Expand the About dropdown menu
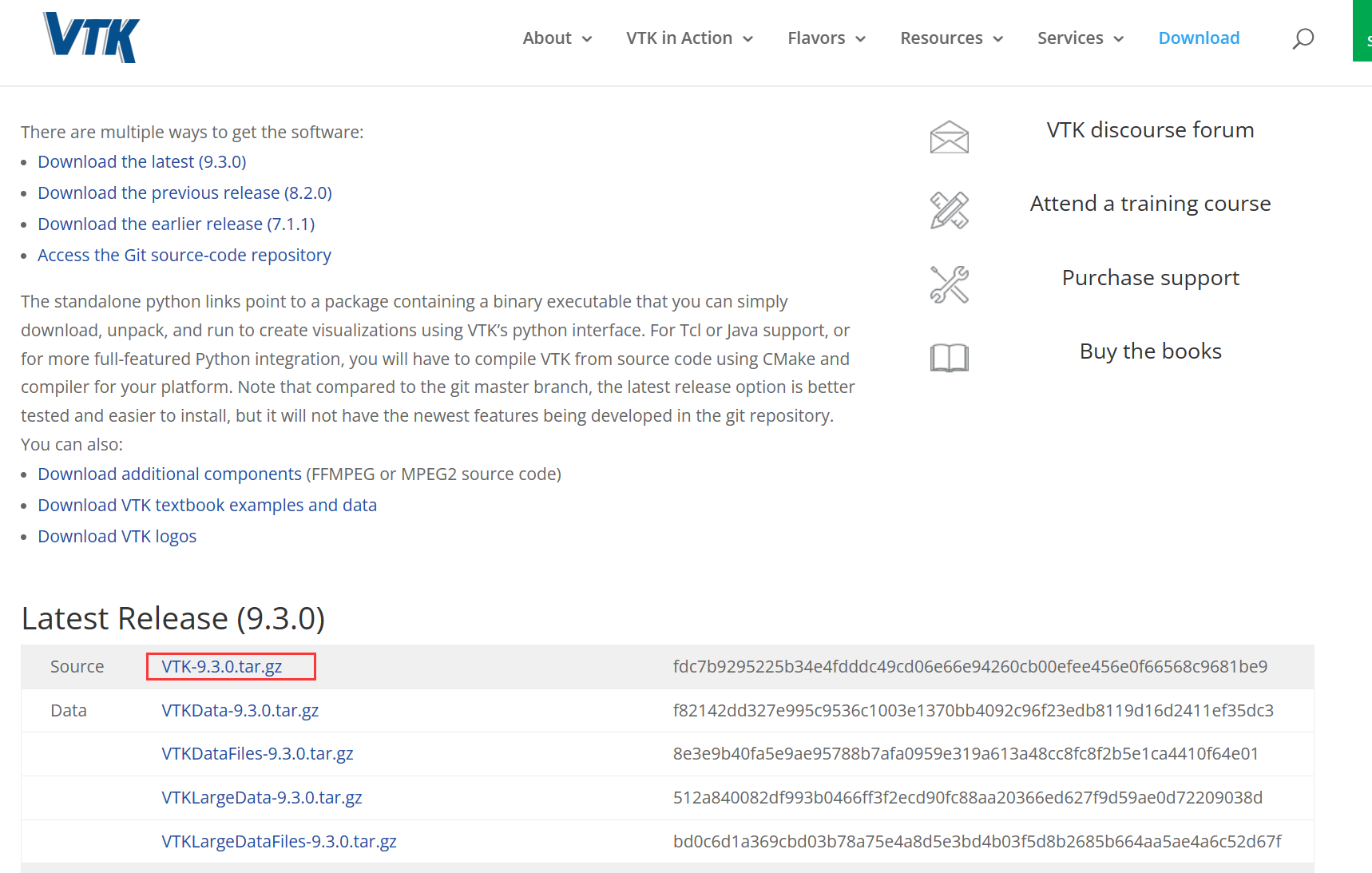The height and width of the screenshot is (873, 1372). 557,38
